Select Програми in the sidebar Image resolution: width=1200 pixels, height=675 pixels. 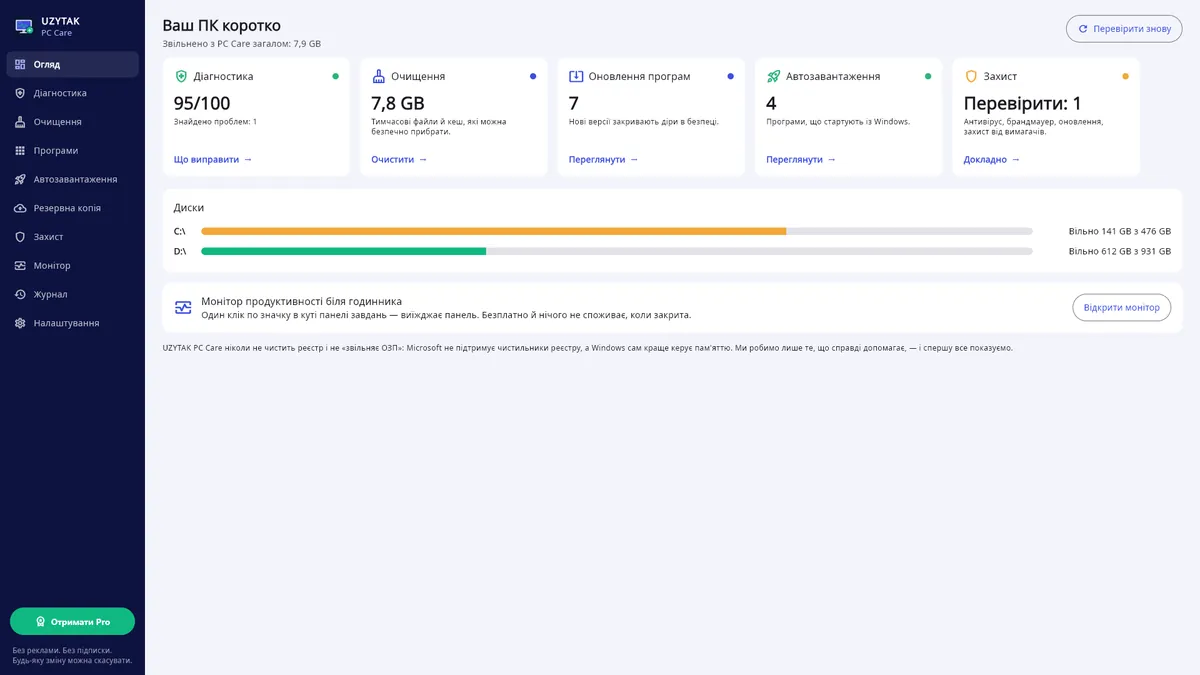tap(72, 151)
